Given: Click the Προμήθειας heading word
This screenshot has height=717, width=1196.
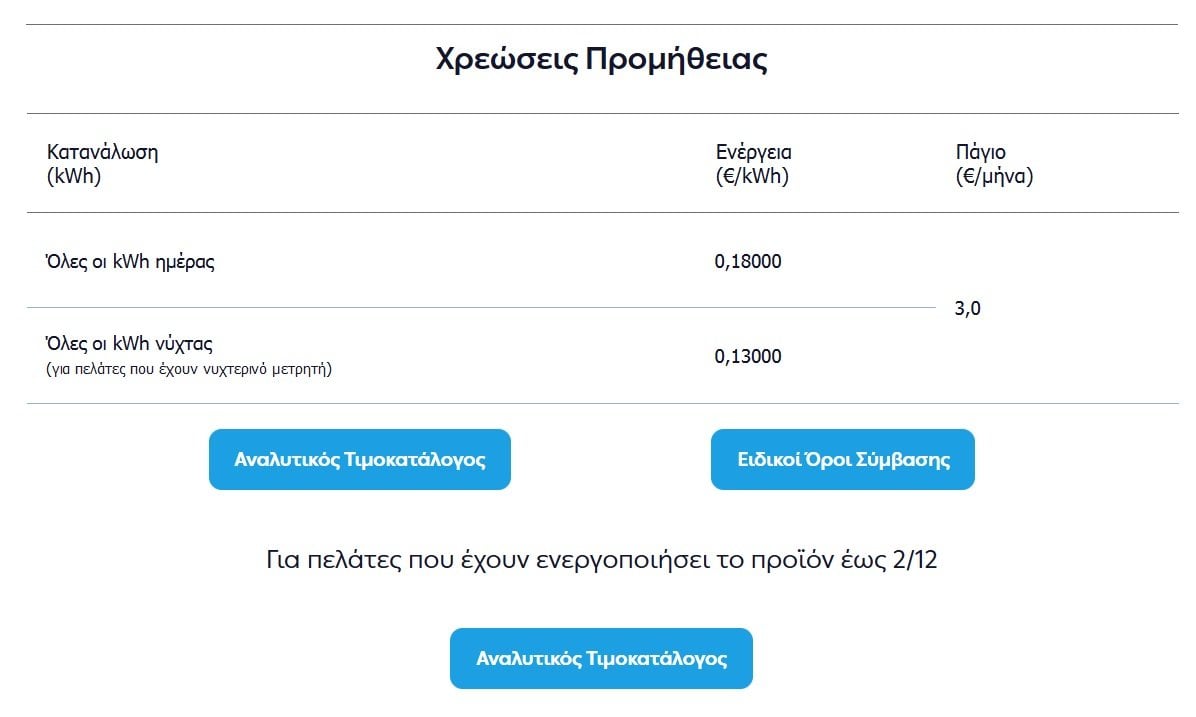Looking at the screenshot, I should (x=677, y=59).
